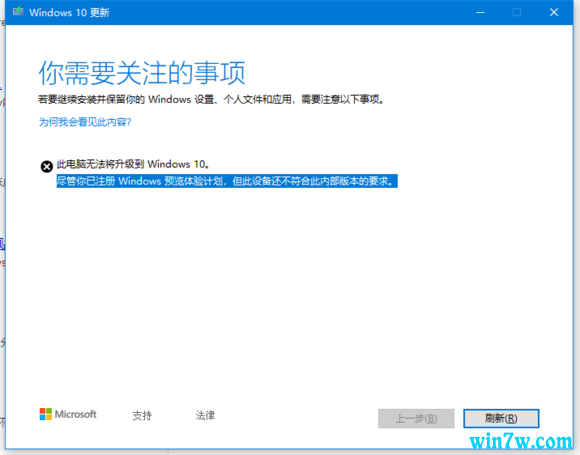Click the Windows 10 Update title bar icon
Viewport: 580px width, 455px height.
pos(18,12)
